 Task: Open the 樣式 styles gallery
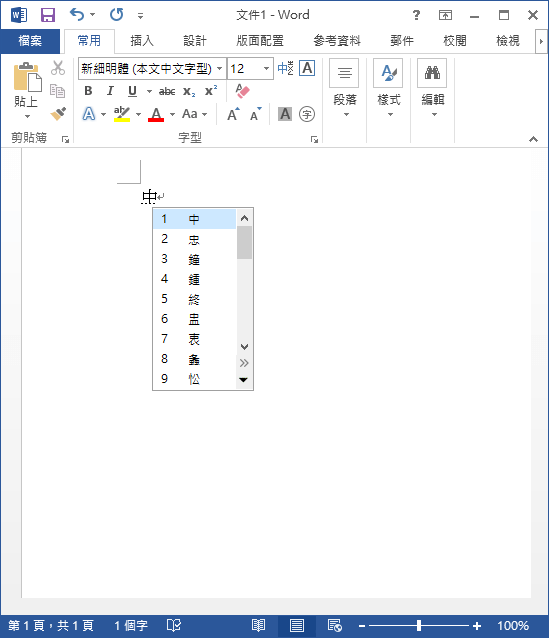click(389, 89)
